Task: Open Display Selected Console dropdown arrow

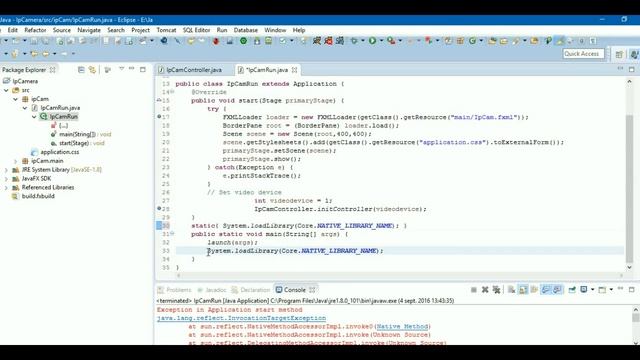Action: (x=592, y=290)
